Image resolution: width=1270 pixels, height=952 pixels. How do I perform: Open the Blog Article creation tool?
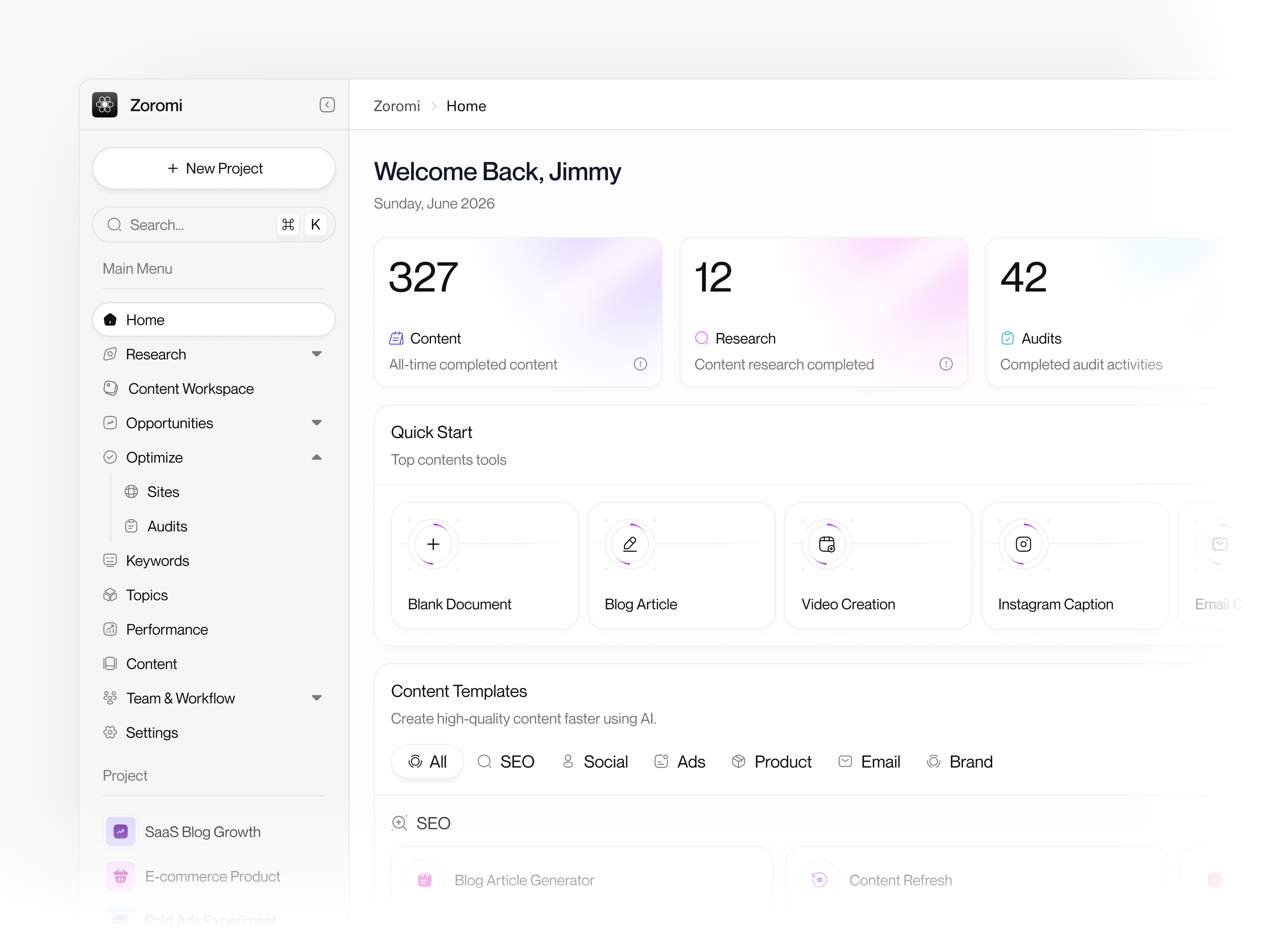pyautogui.click(x=681, y=565)
